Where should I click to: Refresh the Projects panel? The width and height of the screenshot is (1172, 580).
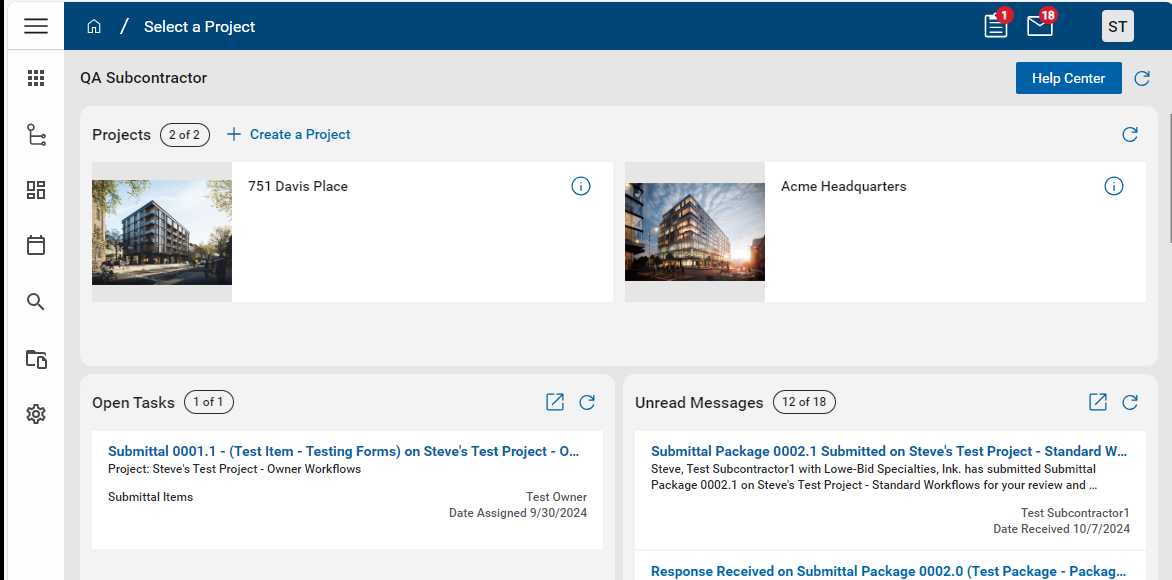point(1130,135)
